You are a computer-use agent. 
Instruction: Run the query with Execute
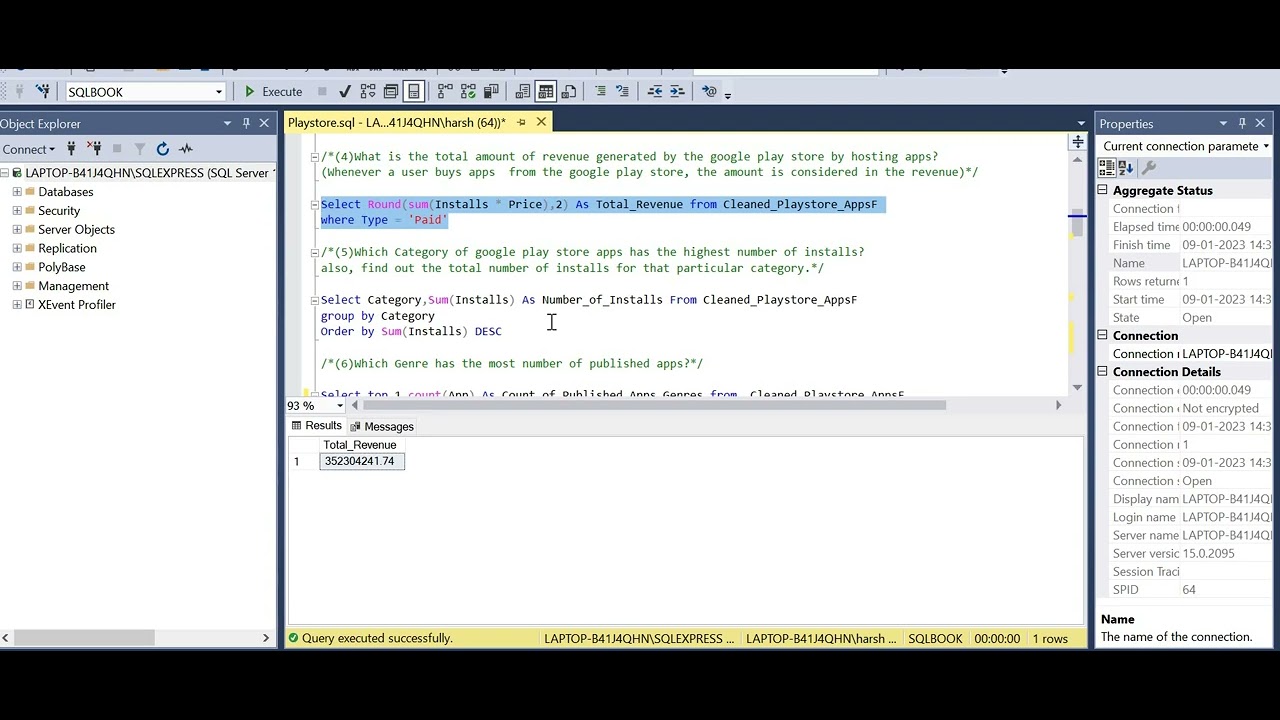click(x=273, y=91)
